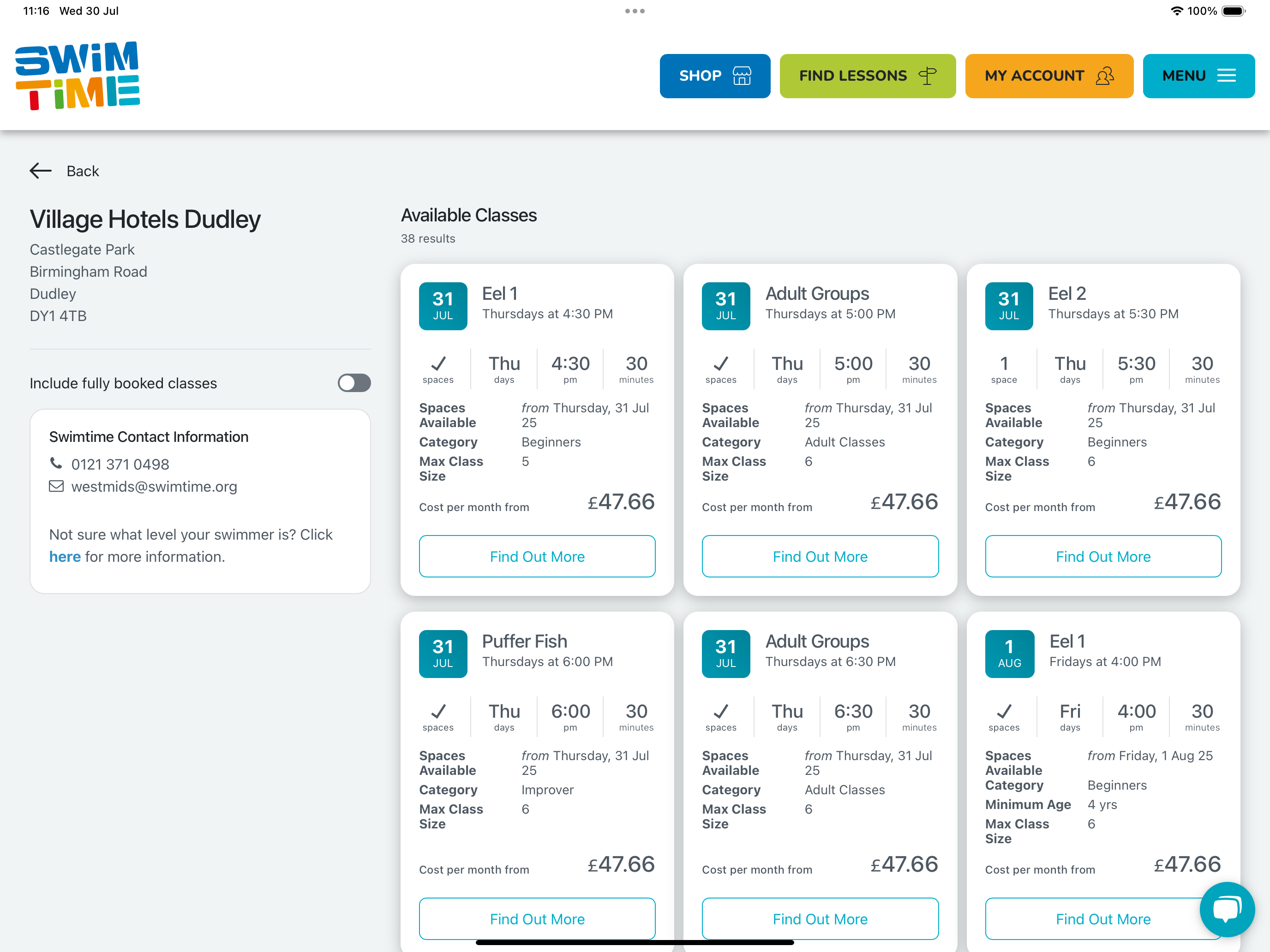Click 'Thursdays at 6:30 PM' text
The width and height of the screenshot is (1270, 952).
(x=830, y=661)
